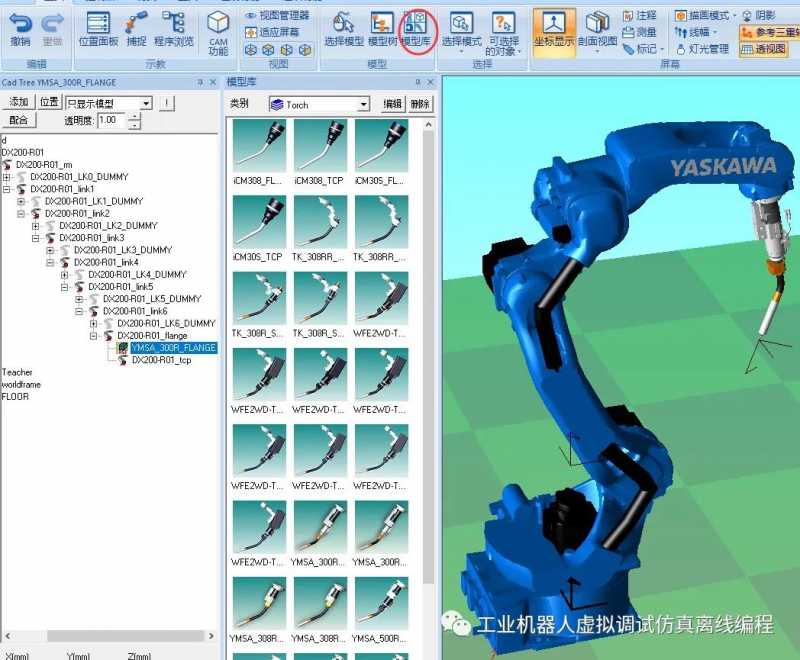Select the Measure (测量) tool
The width and height of the screenshot is (800, 660).
(640, 33)
